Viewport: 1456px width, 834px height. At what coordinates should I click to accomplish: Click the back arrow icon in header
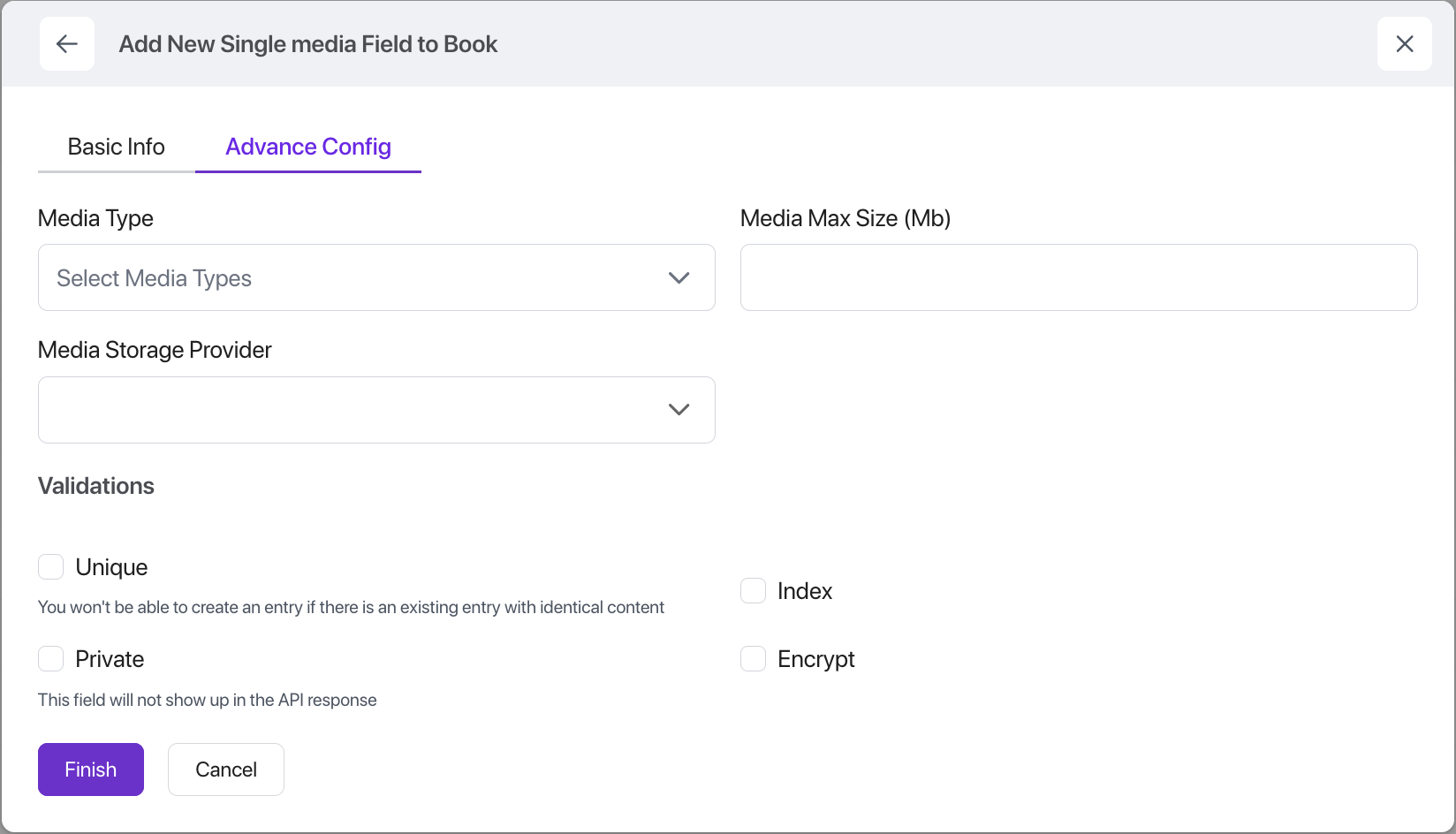[x=67, y=44]
